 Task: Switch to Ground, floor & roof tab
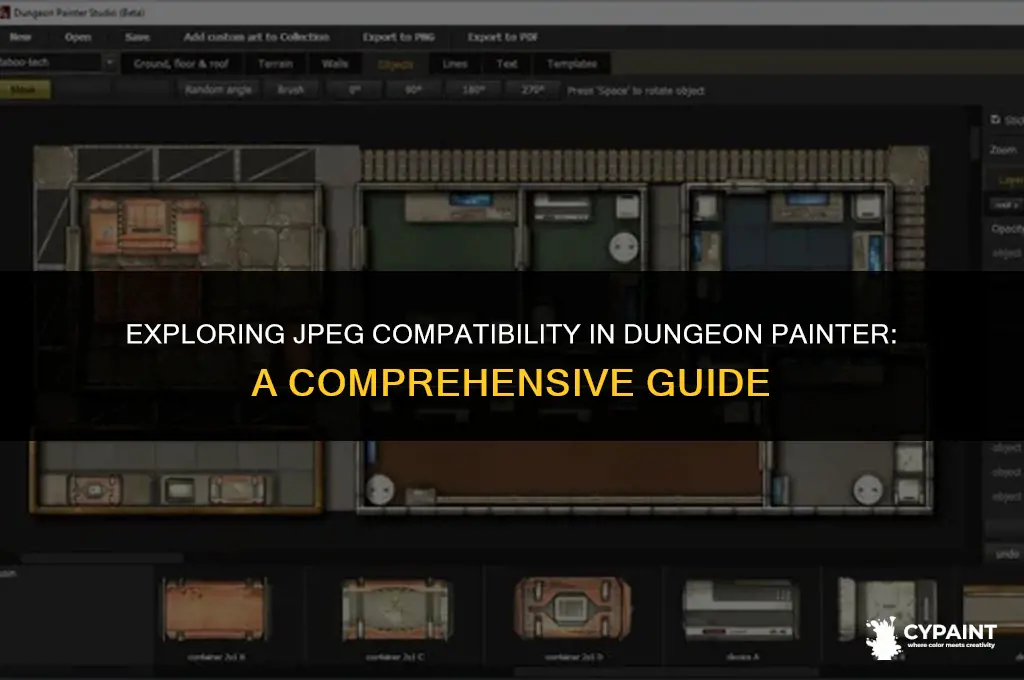tap(181, 63)
